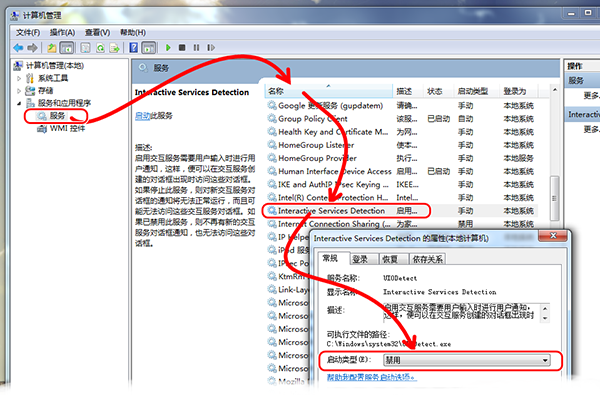The image size is (600, 395).
Task: Open the 启动类型 dropdown showing 禁用
Action: pos(466,360)
